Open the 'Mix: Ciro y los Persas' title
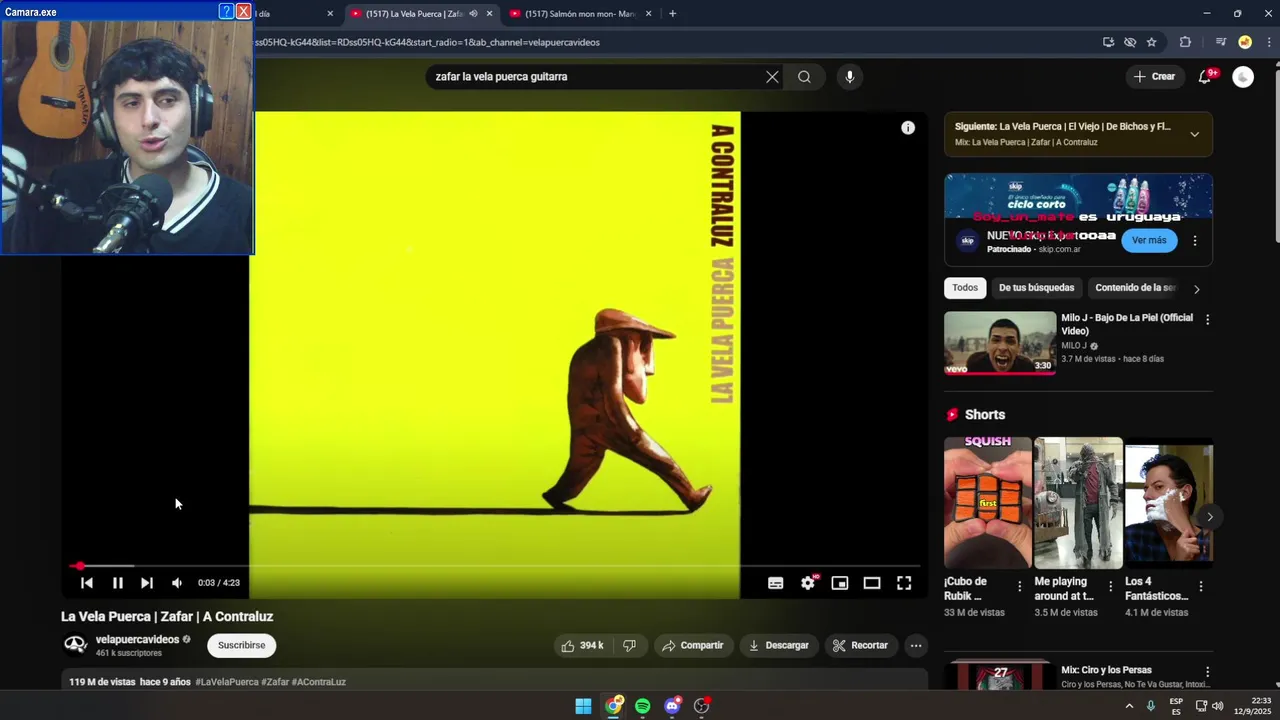Screen dimensions: 1280x720 click(1106, 670)
